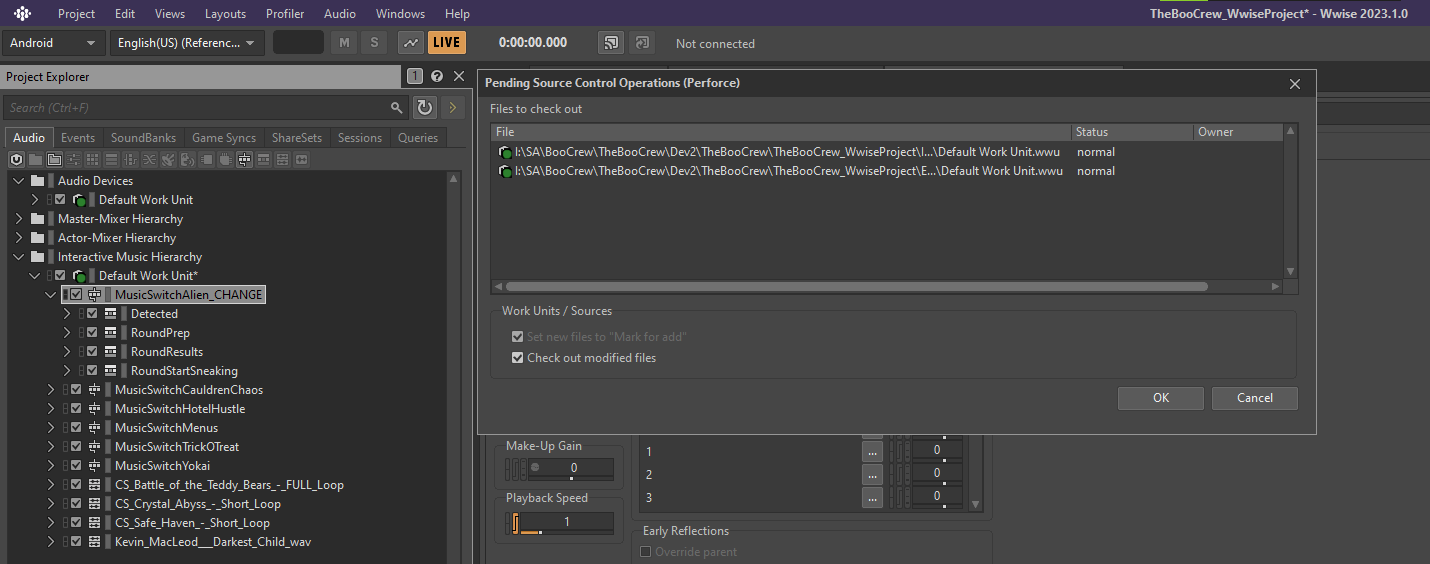Click the ellipsis button on aux send row 1
1430x564 pixels.
[x=872, y=451]
